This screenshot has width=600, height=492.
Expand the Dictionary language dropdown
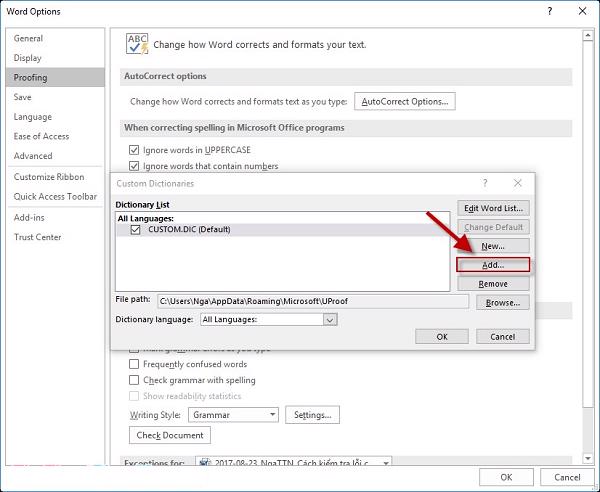(330, 319)
